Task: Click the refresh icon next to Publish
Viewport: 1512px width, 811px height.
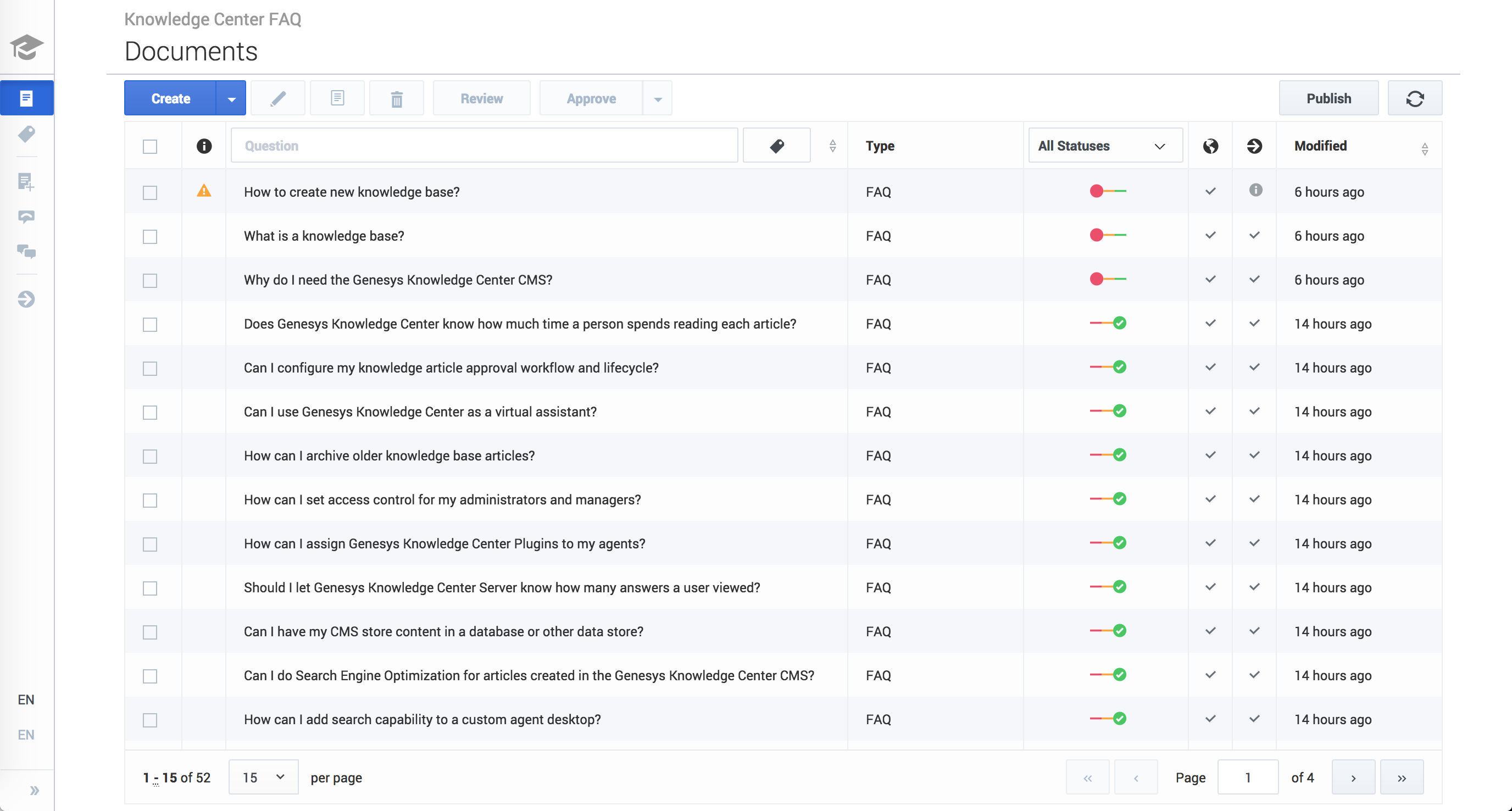Action: pos(1415,98)
